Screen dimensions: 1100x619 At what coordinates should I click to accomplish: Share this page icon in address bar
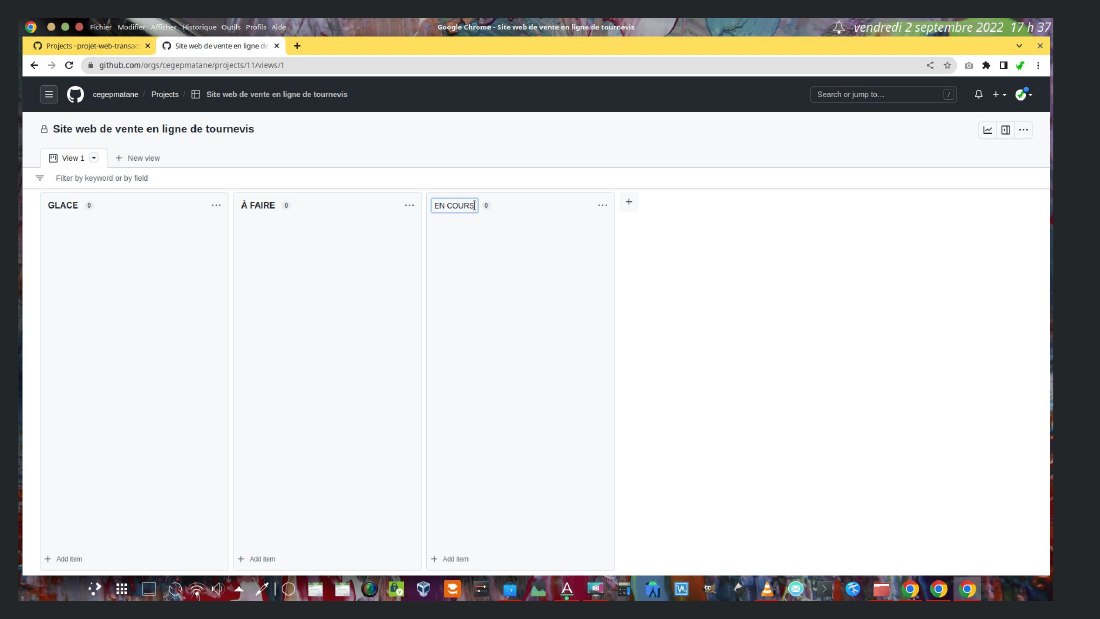click(x=930, y=65)
